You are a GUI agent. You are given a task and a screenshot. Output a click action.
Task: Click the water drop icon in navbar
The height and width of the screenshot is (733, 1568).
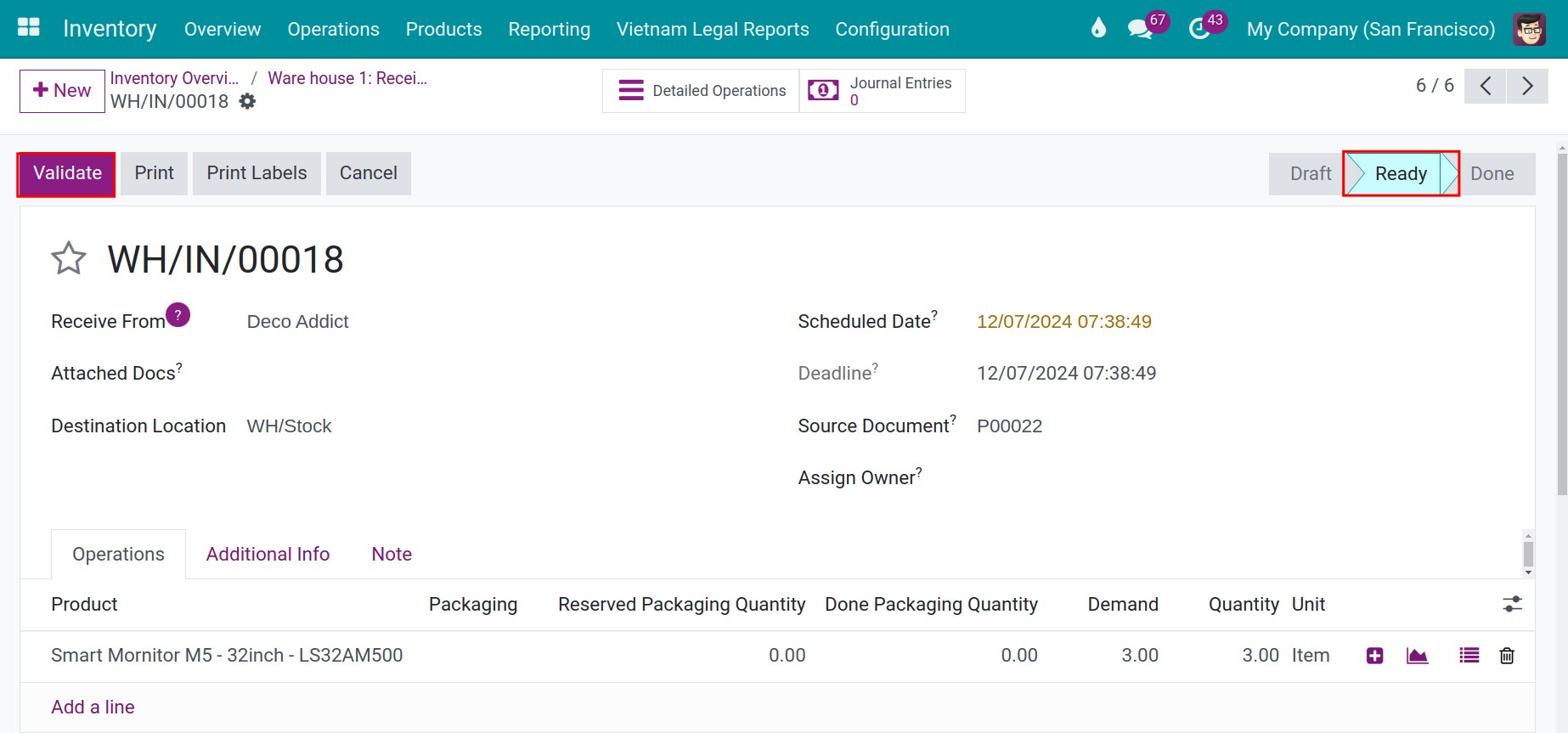[x=1098, y=29]
